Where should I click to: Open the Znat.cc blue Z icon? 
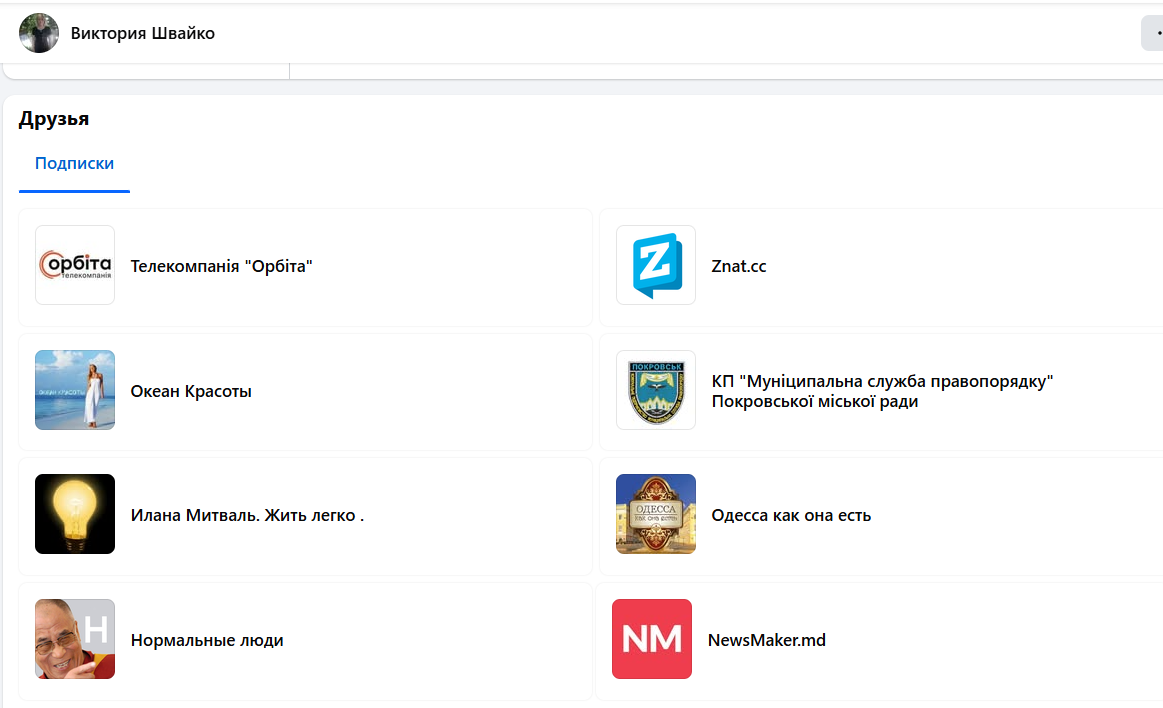[x=656, y=265]
